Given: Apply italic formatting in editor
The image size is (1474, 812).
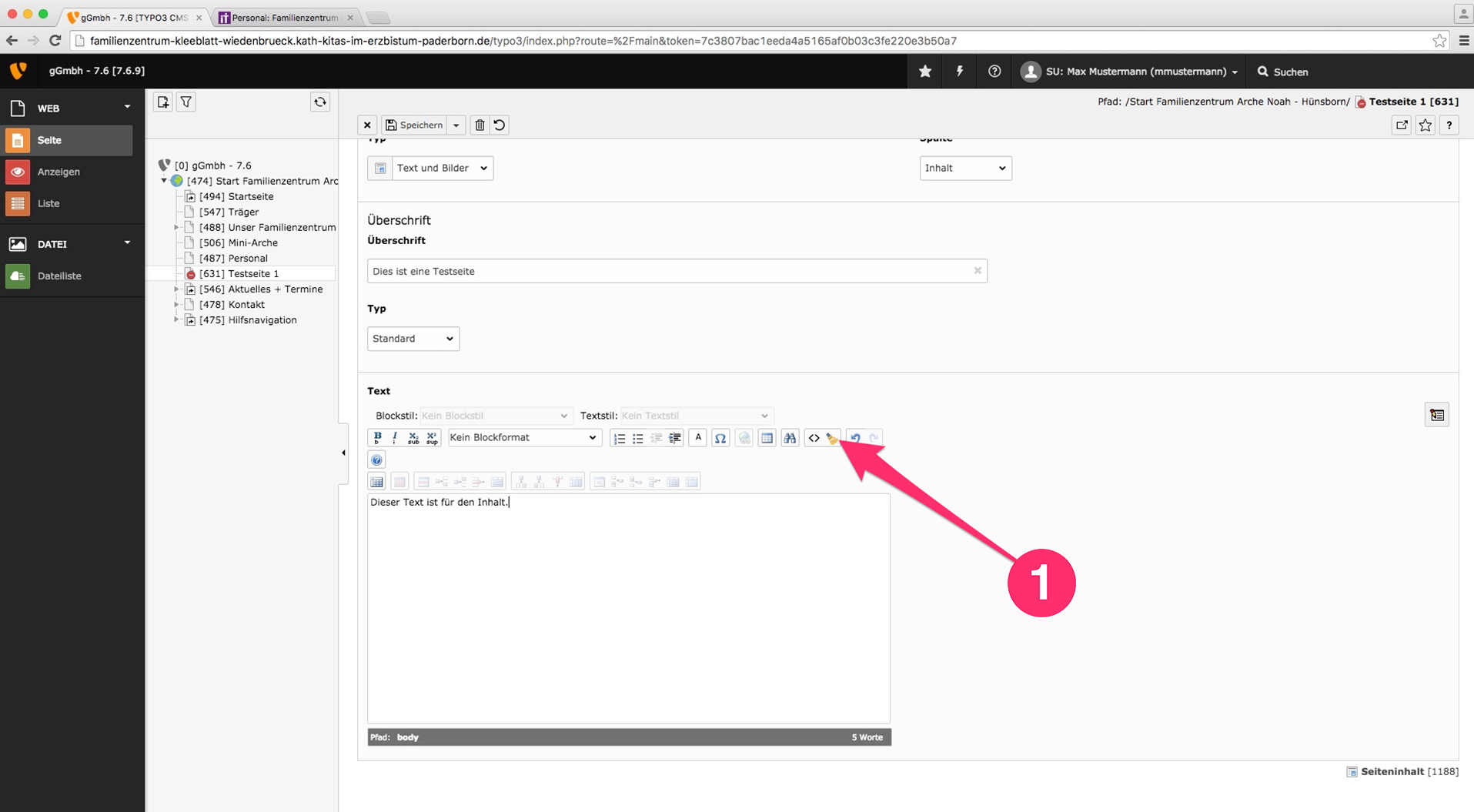Looking at the screenshot, I should pyautogui.click(x=395, y=437).
